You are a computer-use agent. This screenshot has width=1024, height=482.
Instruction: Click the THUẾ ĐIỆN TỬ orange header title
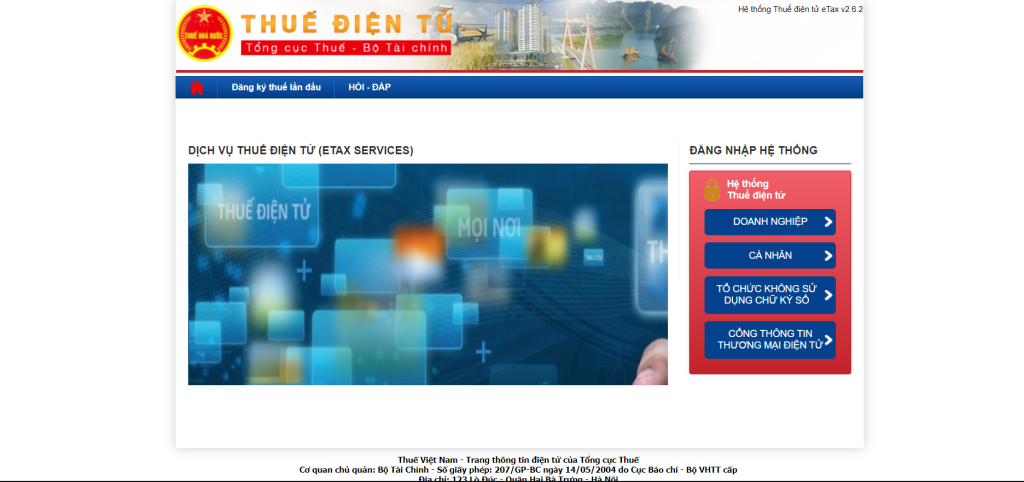[x=346, y=24]
